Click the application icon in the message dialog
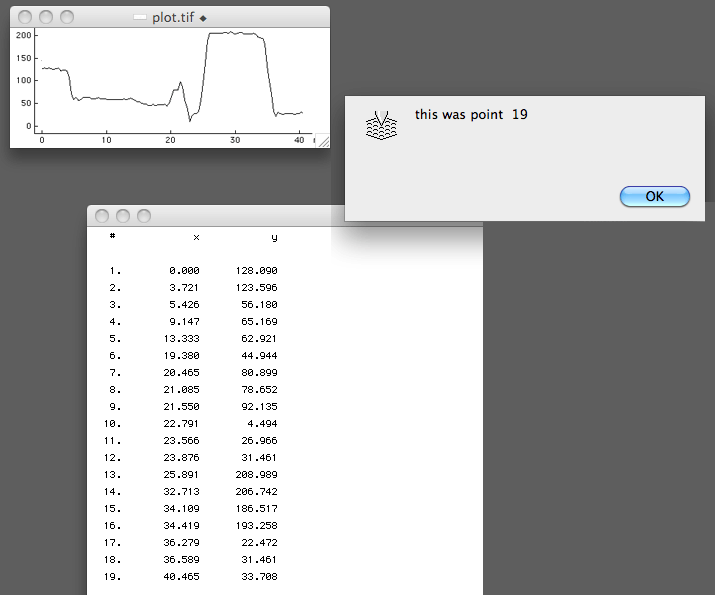Image resolution: width=715 pixels, height=595 pixels. tap(382, 125)
